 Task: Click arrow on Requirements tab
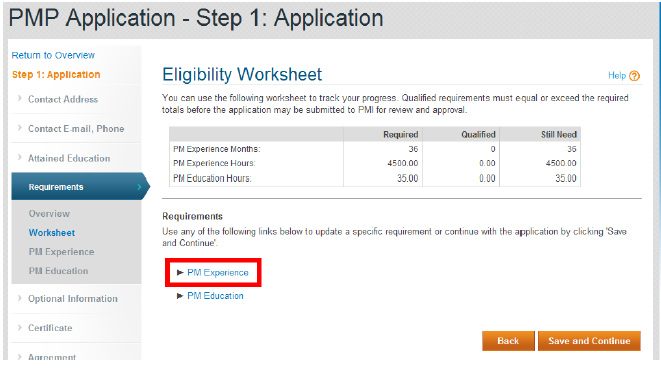139,186
